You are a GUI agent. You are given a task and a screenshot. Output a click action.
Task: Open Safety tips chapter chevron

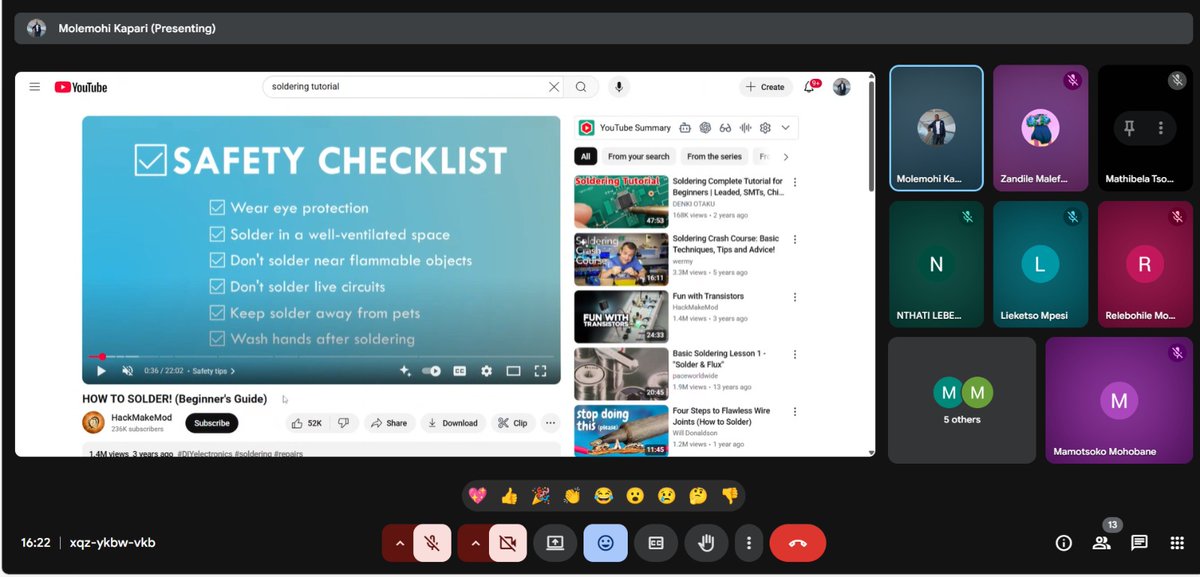tap(233, 371)
